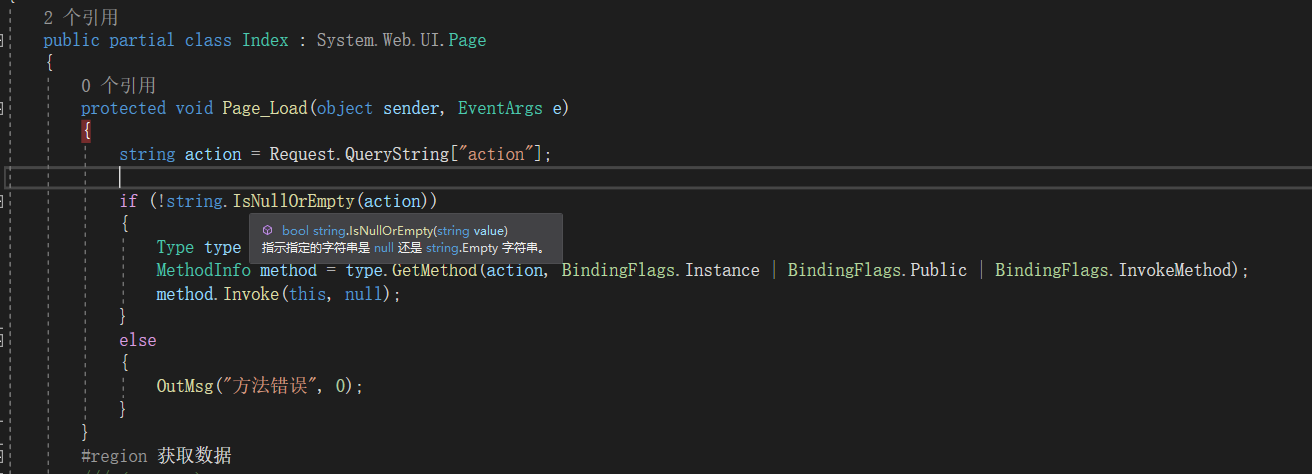1312x474 pixels.
Task: Click the MethodInfo type name
Action: click(204, 270)
